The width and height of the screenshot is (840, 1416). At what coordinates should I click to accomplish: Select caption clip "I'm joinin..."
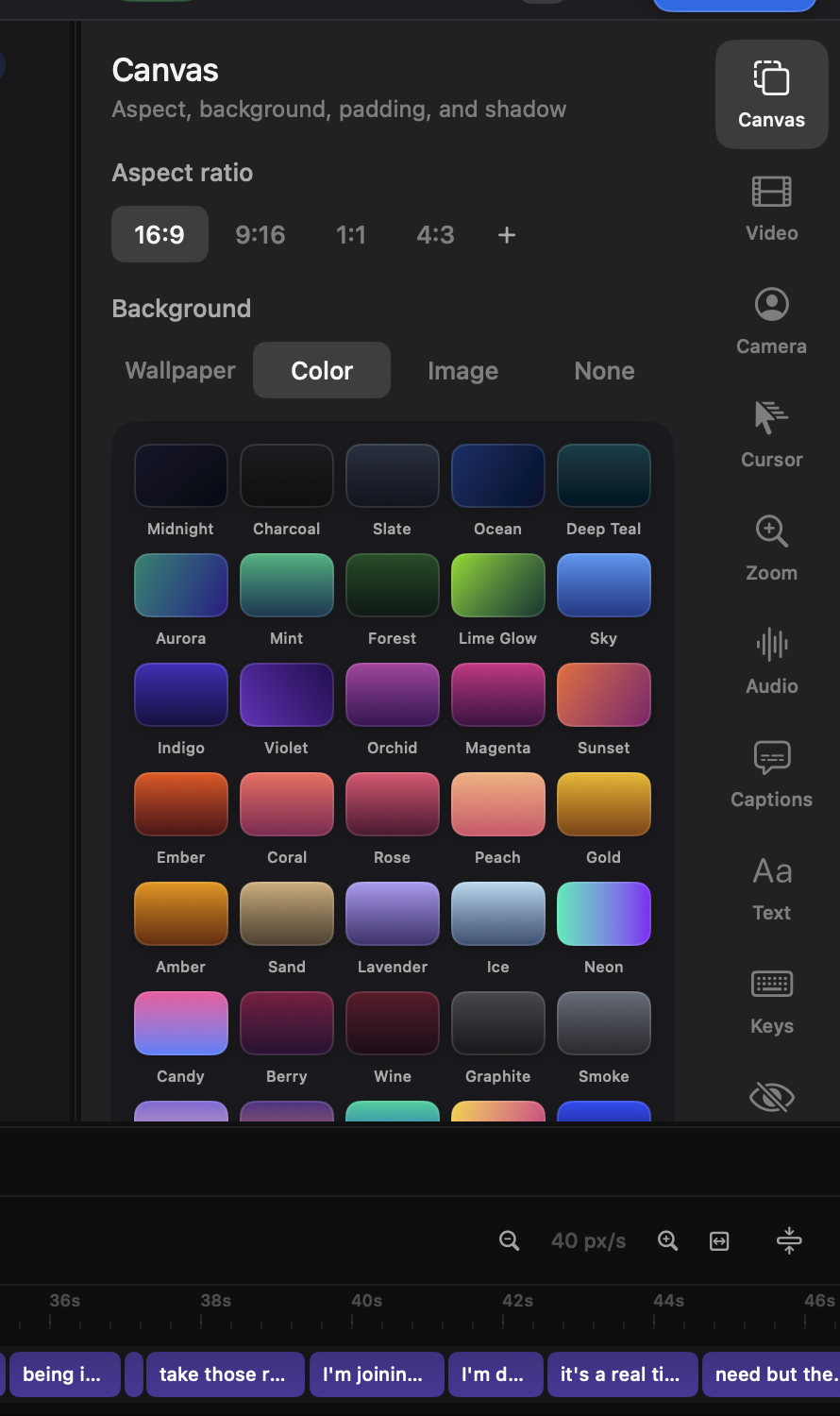point(377,1374)
